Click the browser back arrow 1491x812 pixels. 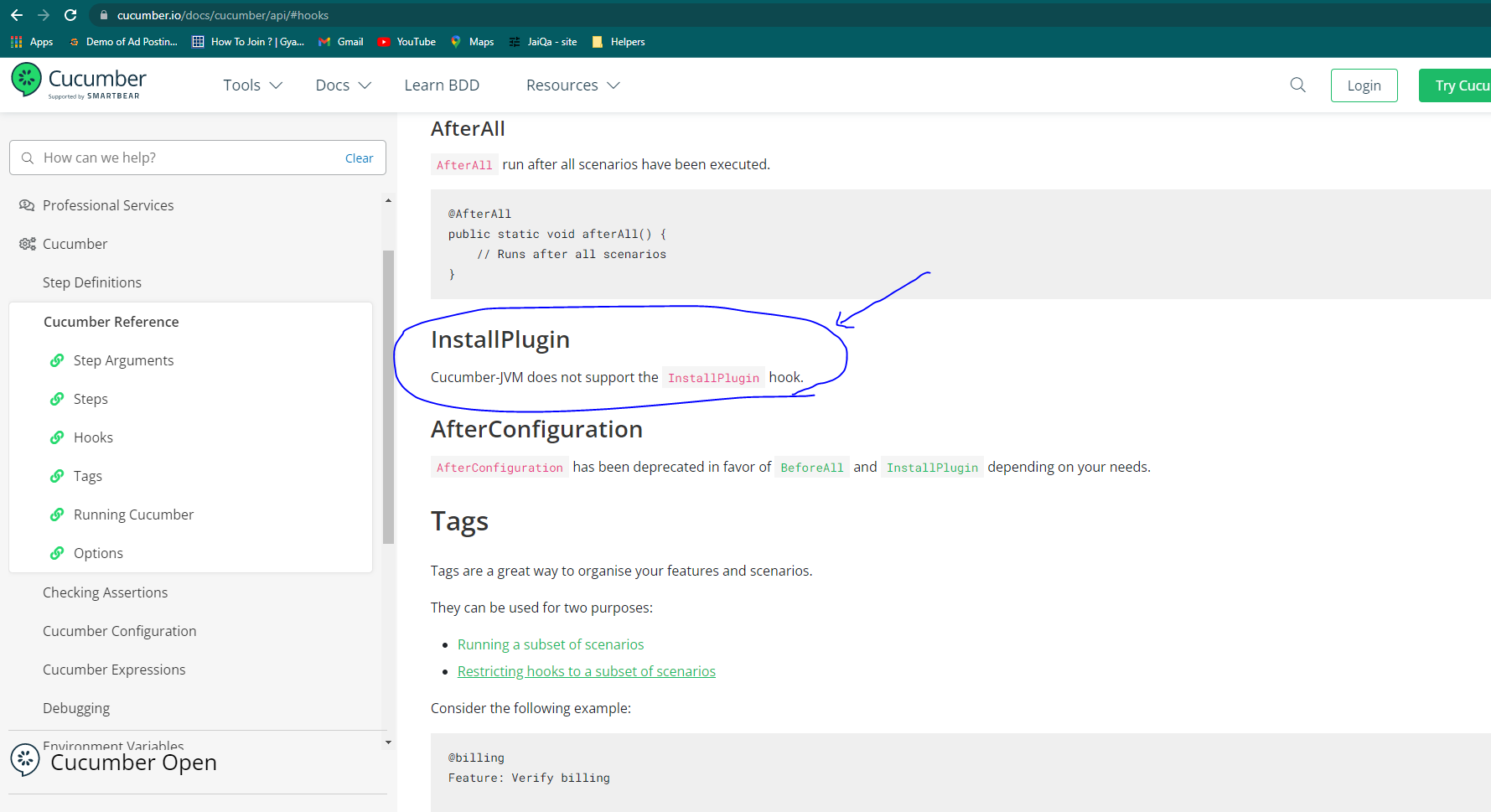pyautogui.click(x=17, y=15)
